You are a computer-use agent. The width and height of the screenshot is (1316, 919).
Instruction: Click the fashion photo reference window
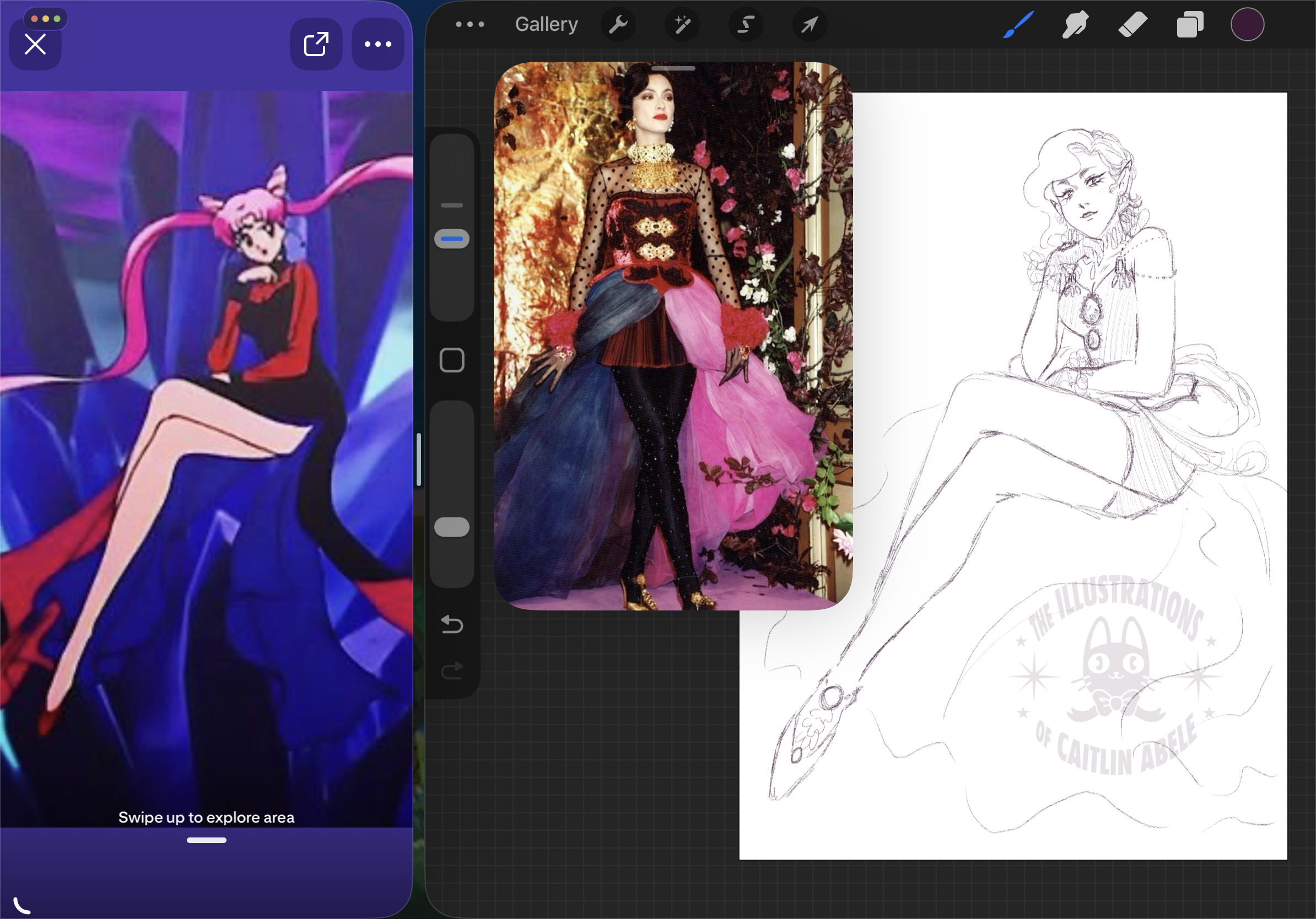[673, 336]
